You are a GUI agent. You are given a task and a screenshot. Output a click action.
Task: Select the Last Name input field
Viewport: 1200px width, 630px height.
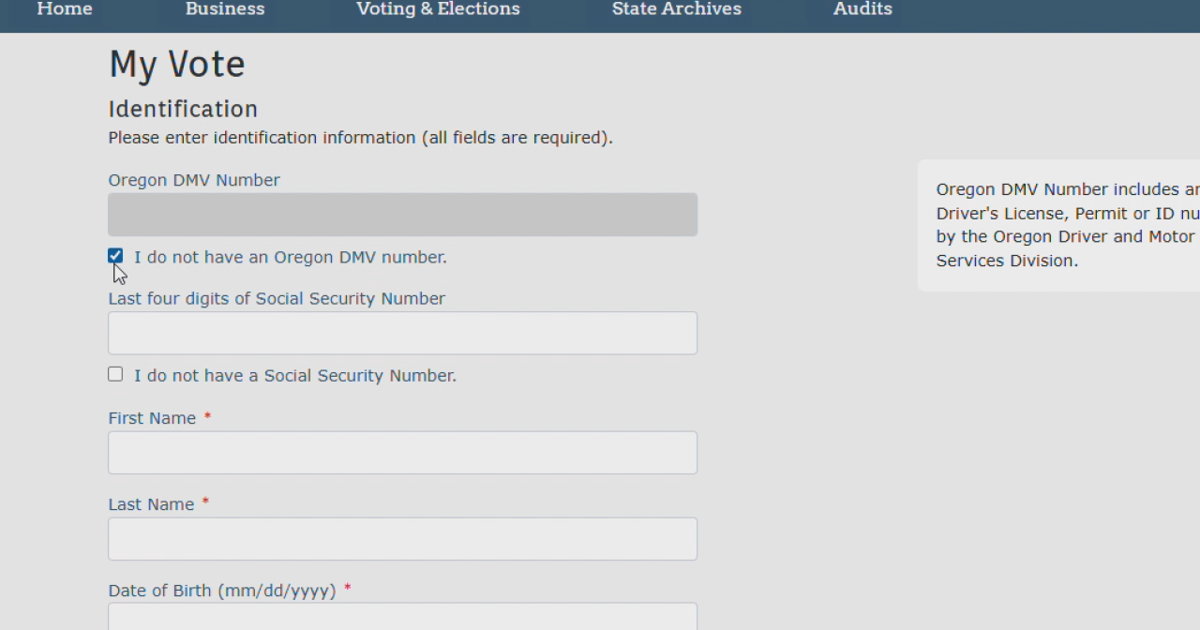coord(402,539)
